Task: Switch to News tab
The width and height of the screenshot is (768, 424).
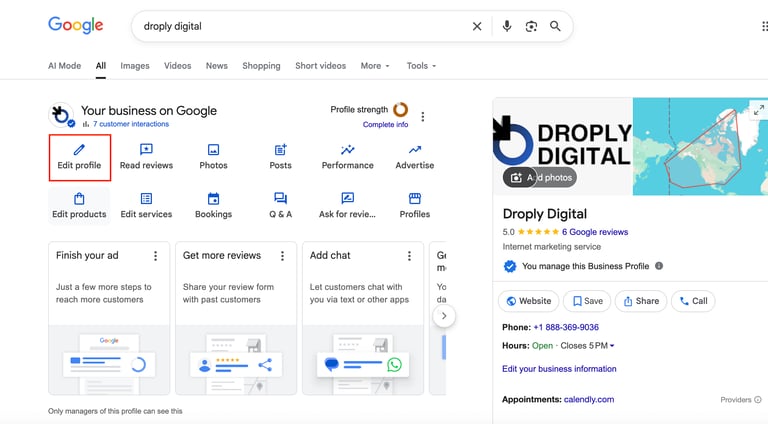Action: (x=216, y=66)
